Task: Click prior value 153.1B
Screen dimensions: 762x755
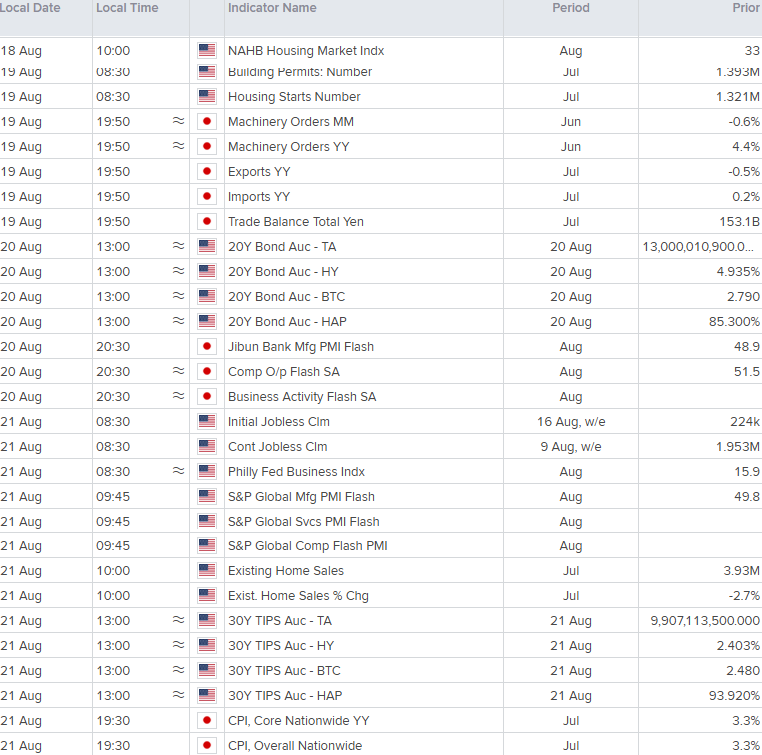Action: [x=739, y=222]
